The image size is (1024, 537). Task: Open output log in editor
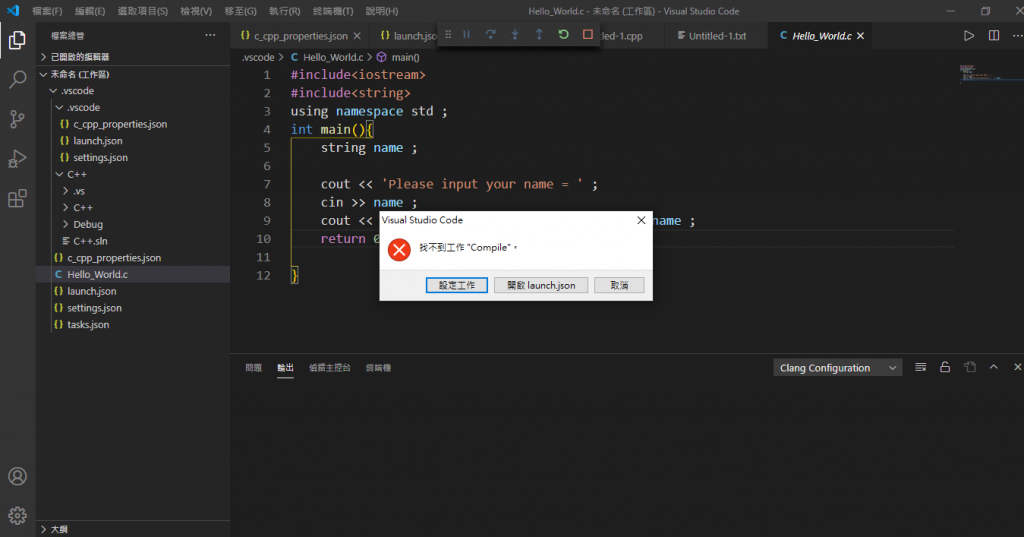point(970,367)
